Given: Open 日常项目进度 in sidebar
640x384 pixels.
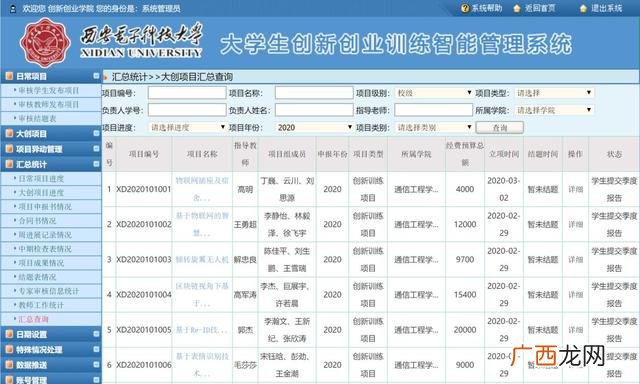Looking at the screenshot, I should point(41,178).
